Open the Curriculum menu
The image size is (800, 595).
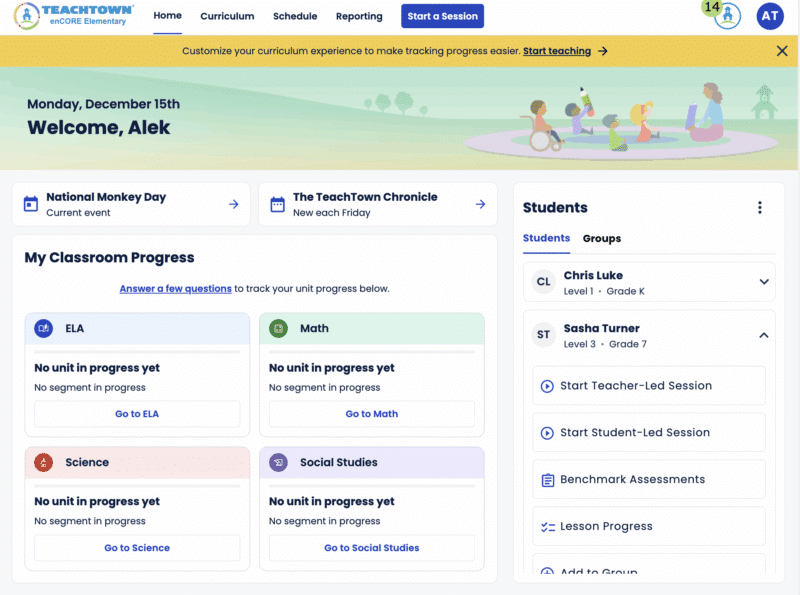click(x=227, y=16)
